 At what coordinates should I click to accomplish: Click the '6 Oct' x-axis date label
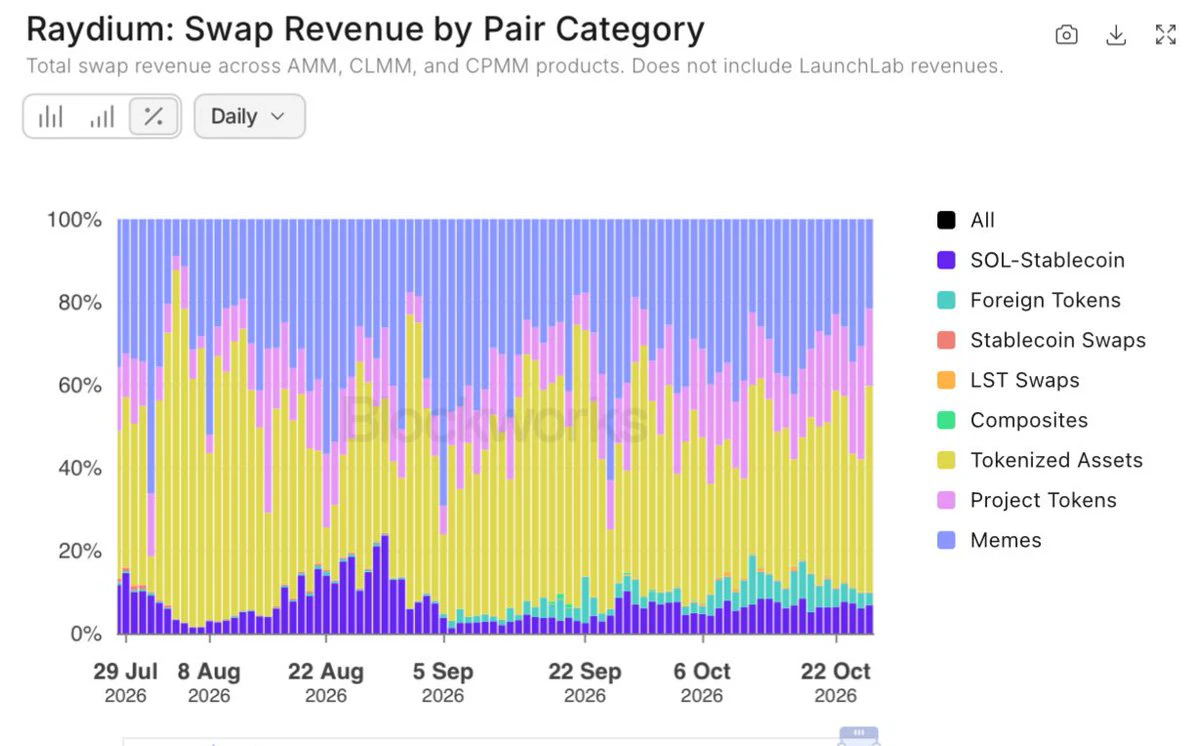pos(702,672)
